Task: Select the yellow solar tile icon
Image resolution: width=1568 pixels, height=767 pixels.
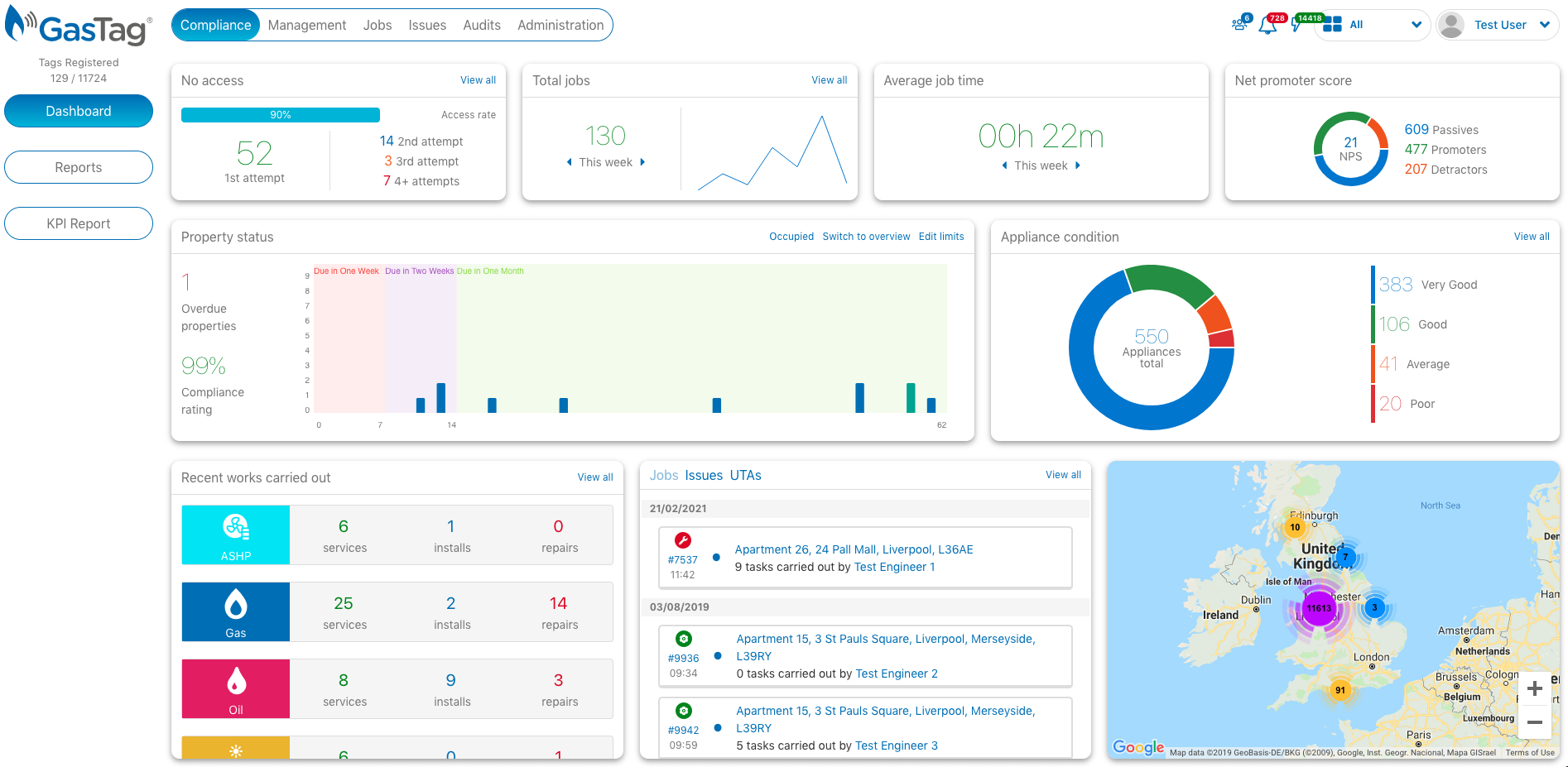Action: click(x=236, y=750)
